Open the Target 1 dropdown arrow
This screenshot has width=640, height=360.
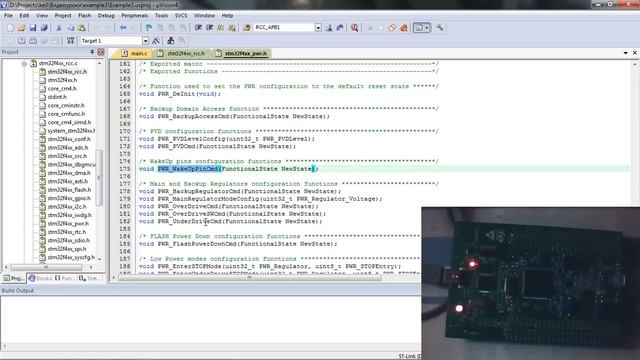coord(145,41)
